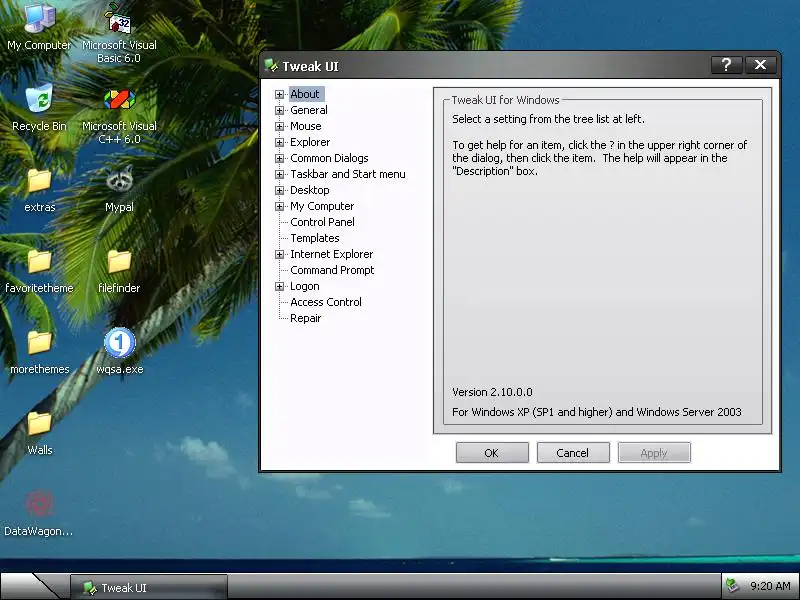Screen dimensions: 800x600
Task: Select Control Panel in the tree
Action: [x=322, y=222]
